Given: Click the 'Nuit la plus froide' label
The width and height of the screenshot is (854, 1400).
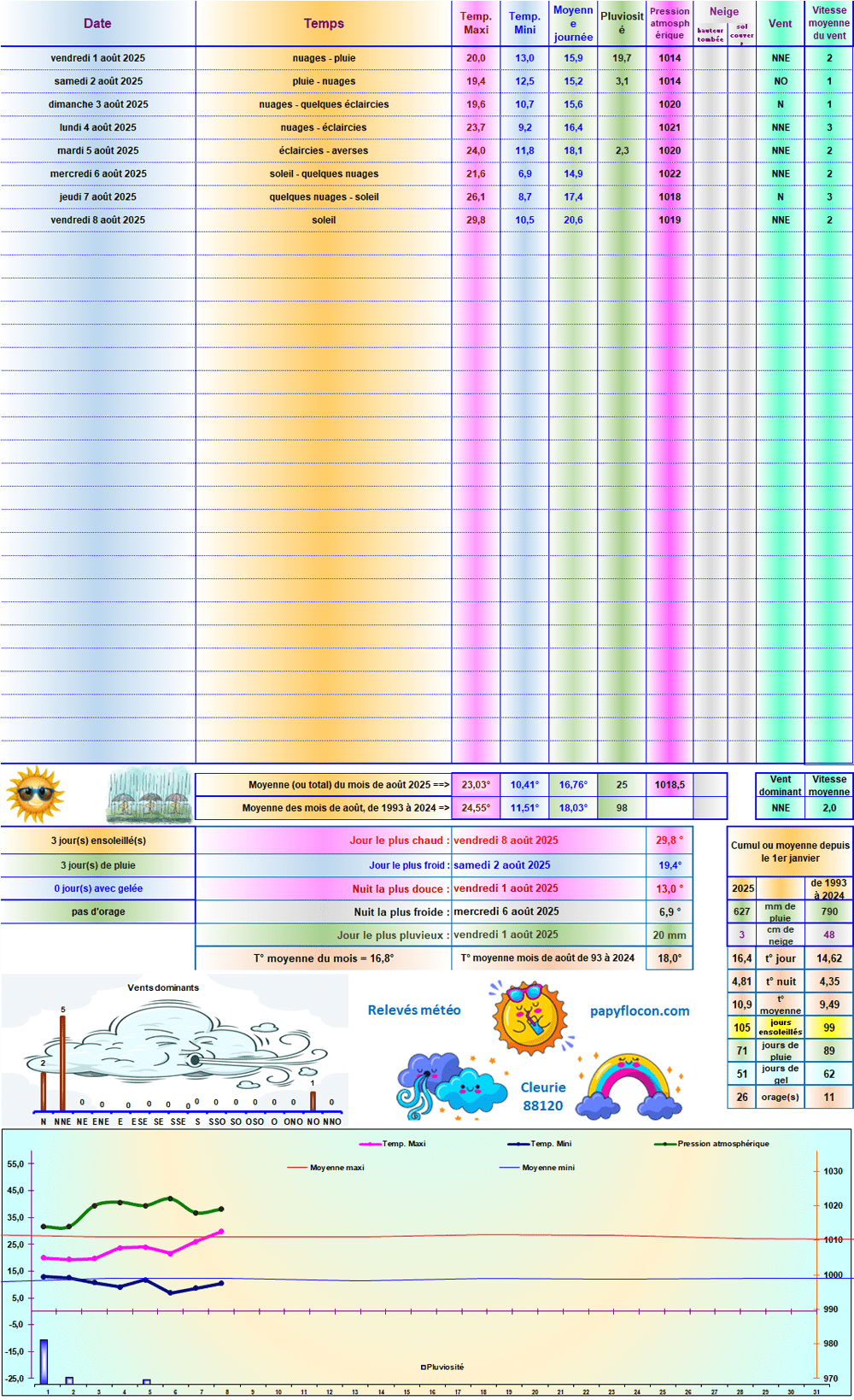Looking at the screenshot, I should click(401, 911).
